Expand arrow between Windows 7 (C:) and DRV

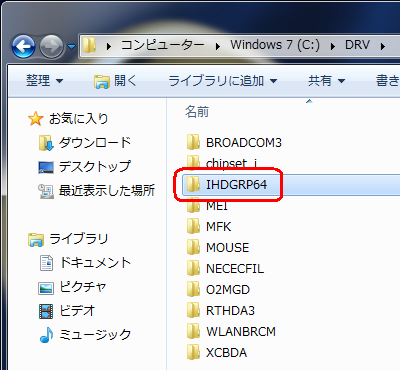(332, 46)
